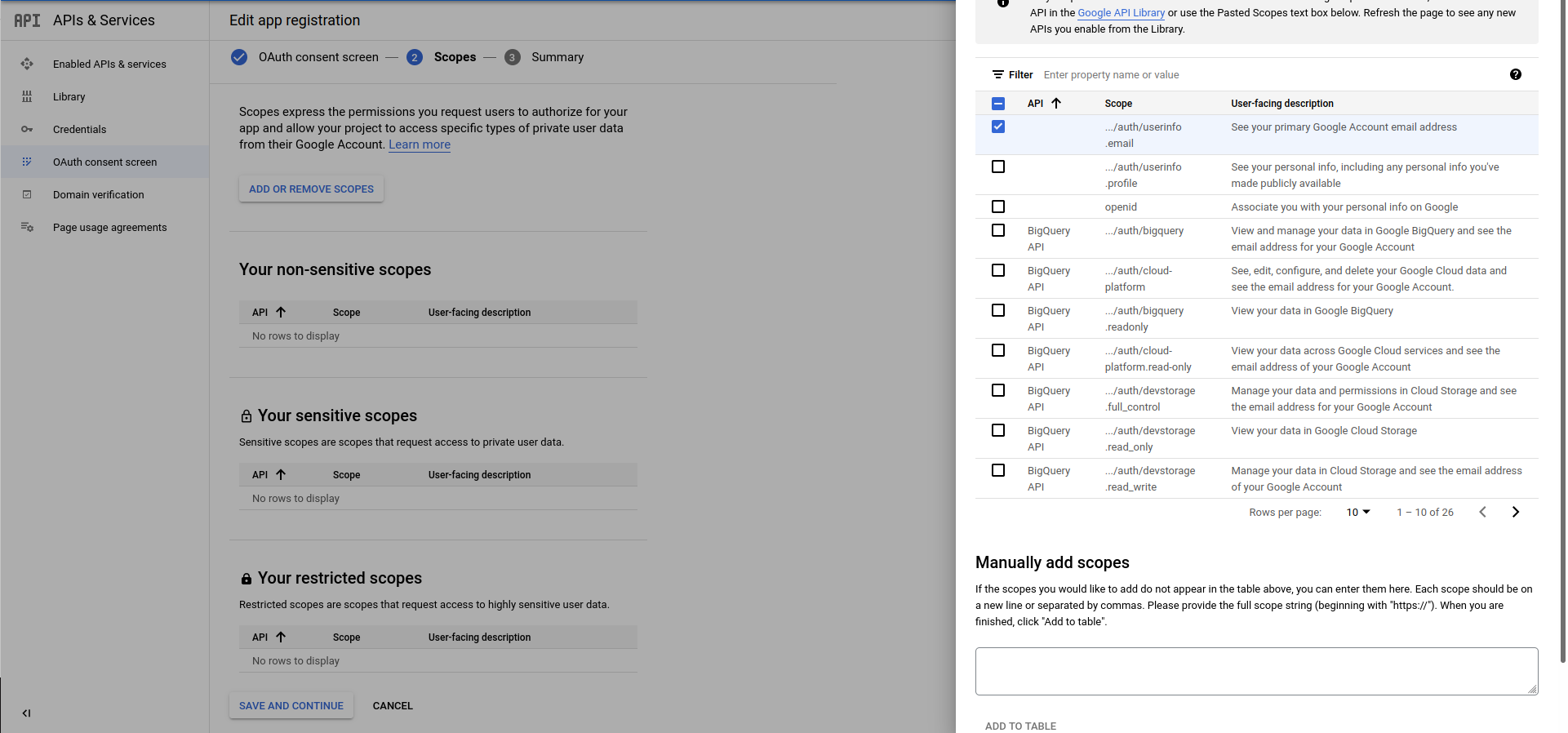
Task: Check the openid scope checkbox
Action: (997, 207)
